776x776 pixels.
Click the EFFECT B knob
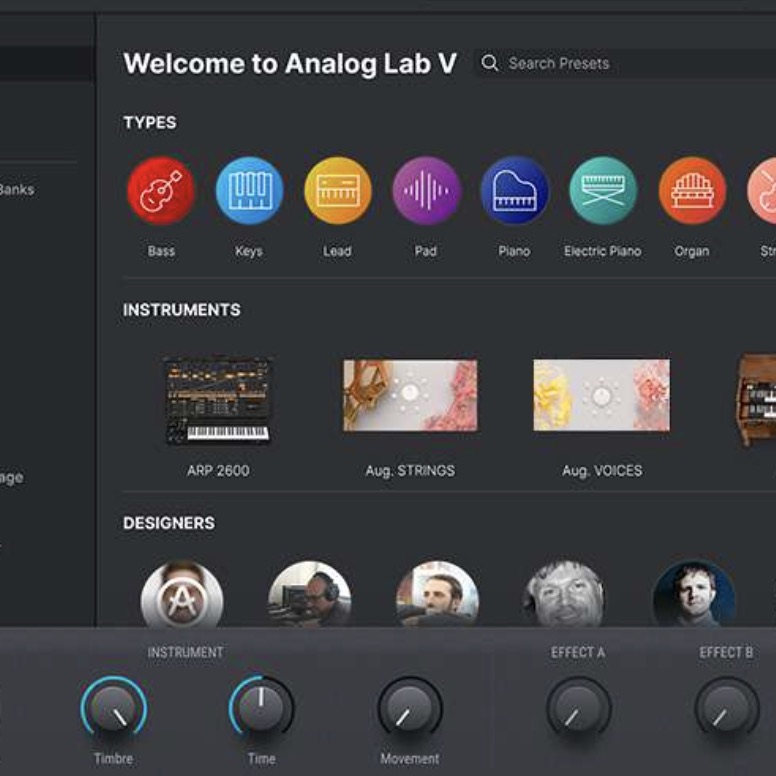pos(727,708)
